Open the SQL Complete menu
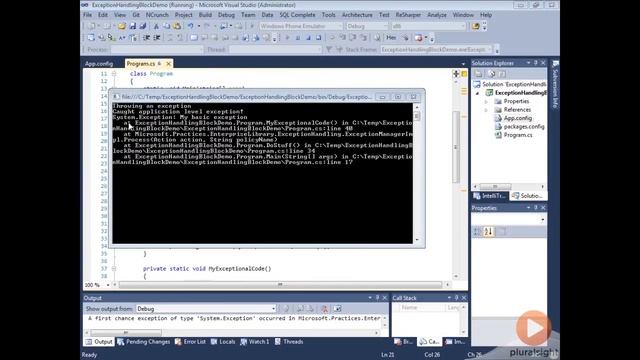640x360 pixels. tap(297, 15)
